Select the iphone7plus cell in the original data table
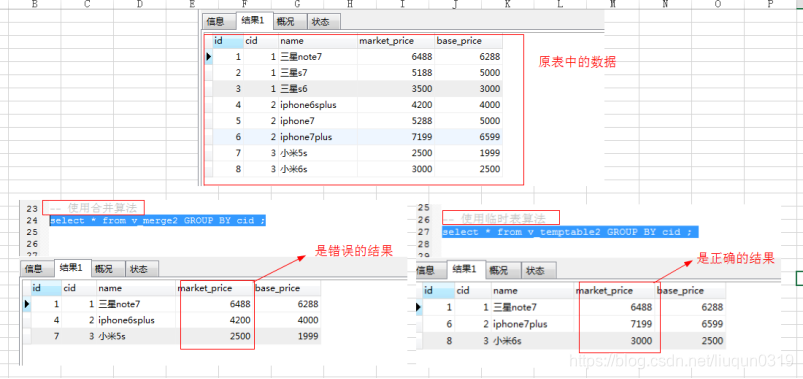The height and width of the screenshot is (379, 803). 318,137
